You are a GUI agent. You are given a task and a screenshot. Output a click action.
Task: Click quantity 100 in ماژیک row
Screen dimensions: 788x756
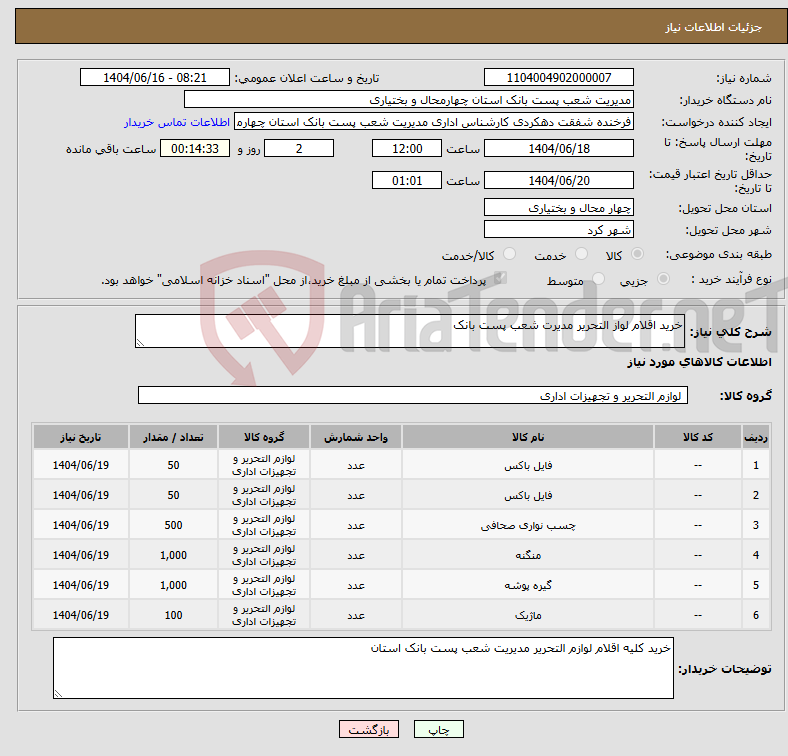point(173,615)
